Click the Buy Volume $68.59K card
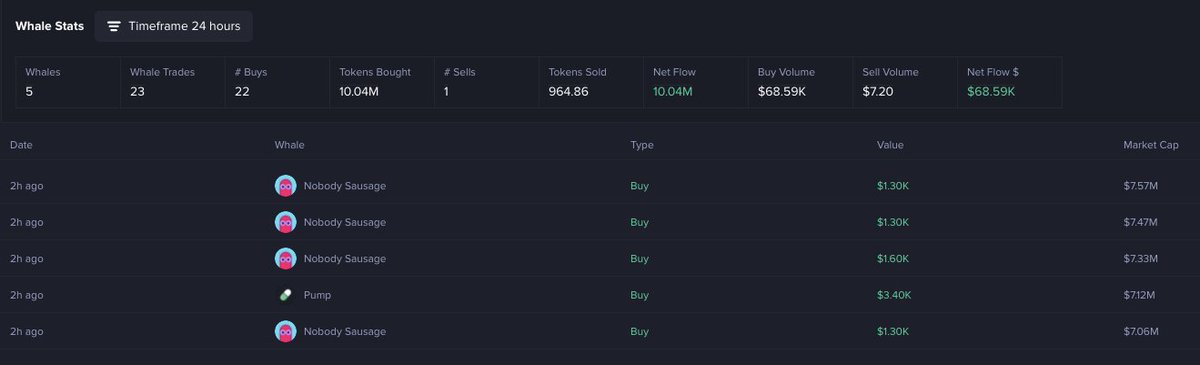The image size is (1200, 365). [800, 82]
